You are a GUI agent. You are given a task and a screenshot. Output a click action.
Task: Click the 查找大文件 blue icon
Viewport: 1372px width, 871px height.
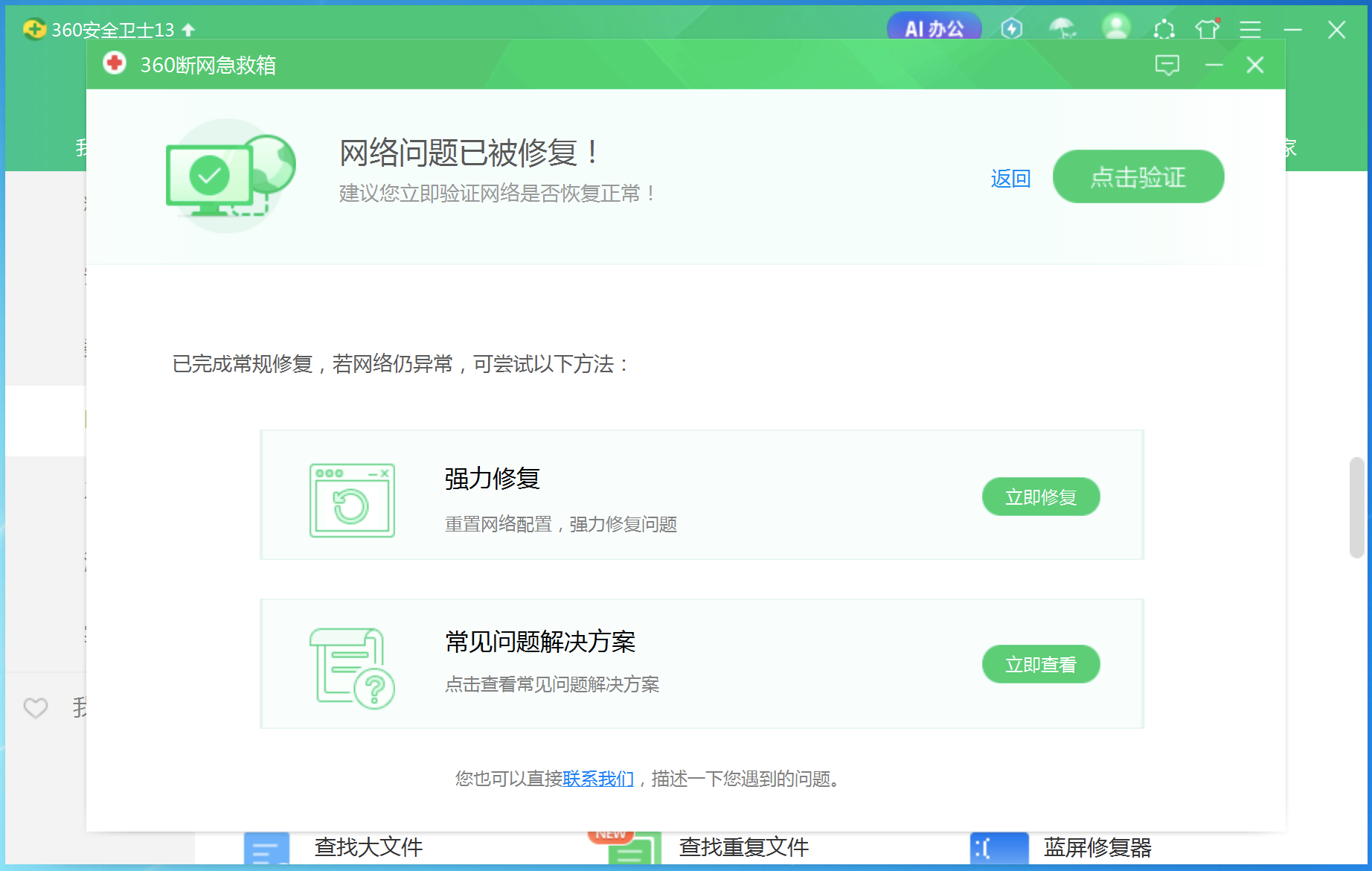click(266, 848)
